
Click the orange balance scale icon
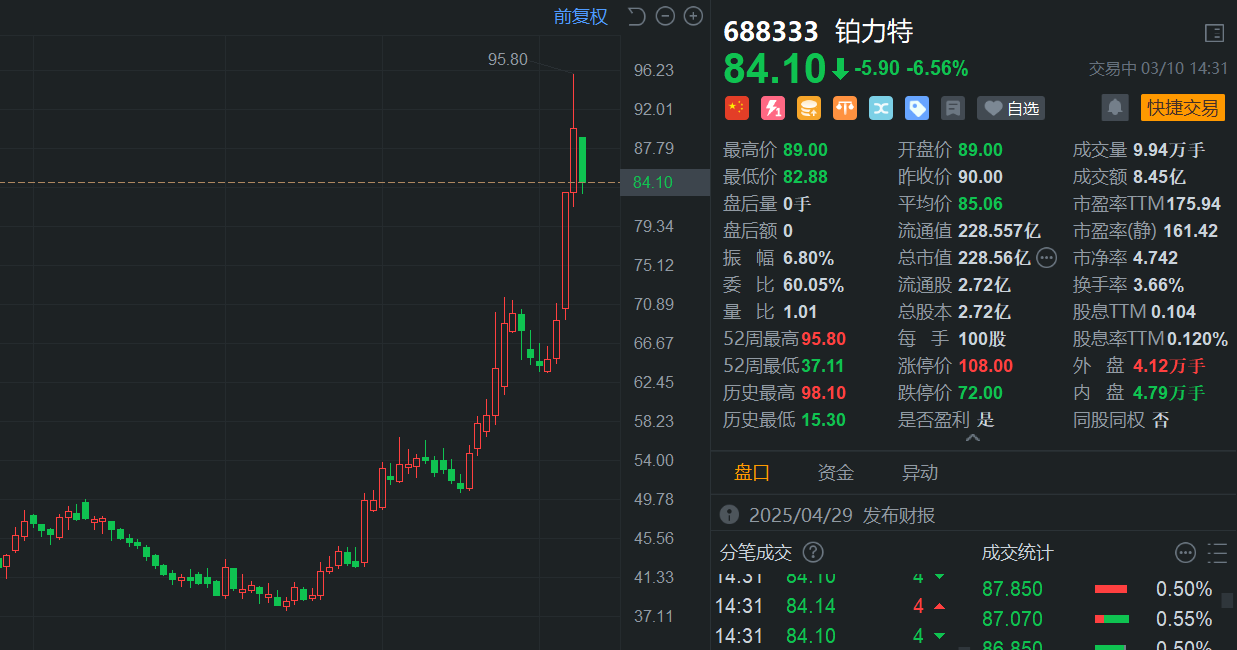tap(845, 108)
